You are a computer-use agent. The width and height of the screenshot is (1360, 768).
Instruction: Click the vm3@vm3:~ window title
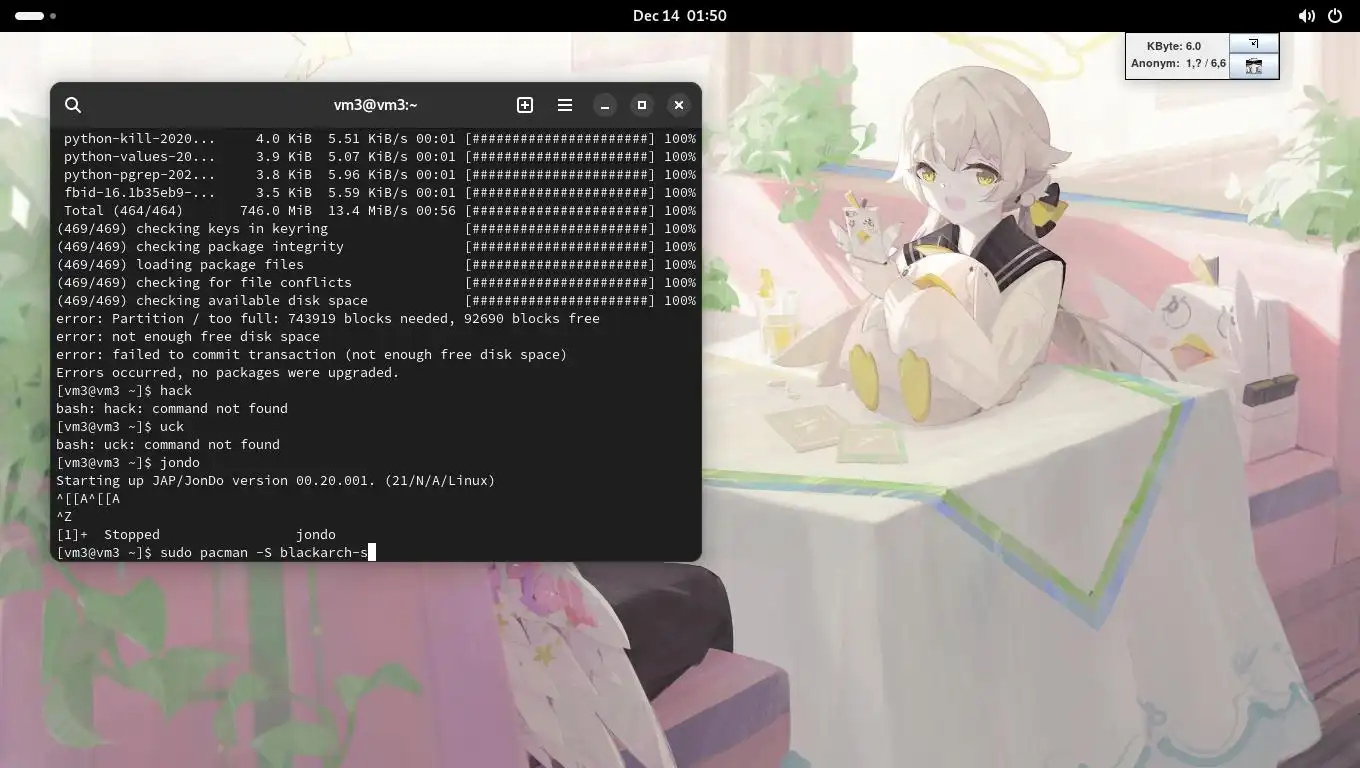(x=376, y=105)
